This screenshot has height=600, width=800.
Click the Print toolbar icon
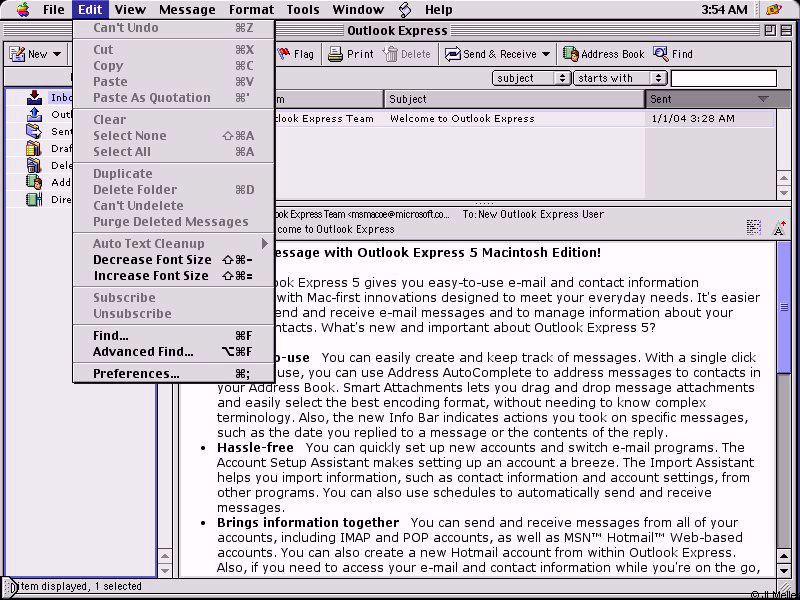335,54
